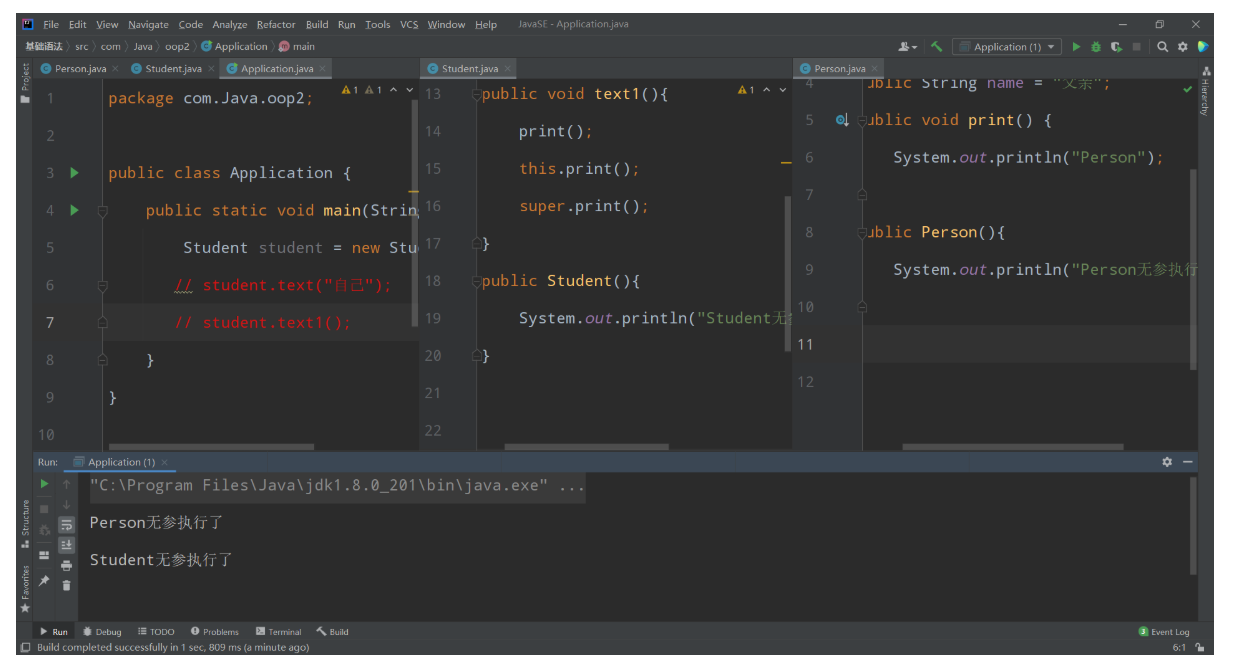This screenshot has height=663, width=1239.
Task: Open the Build tool window button
Action: pos(333,632)
